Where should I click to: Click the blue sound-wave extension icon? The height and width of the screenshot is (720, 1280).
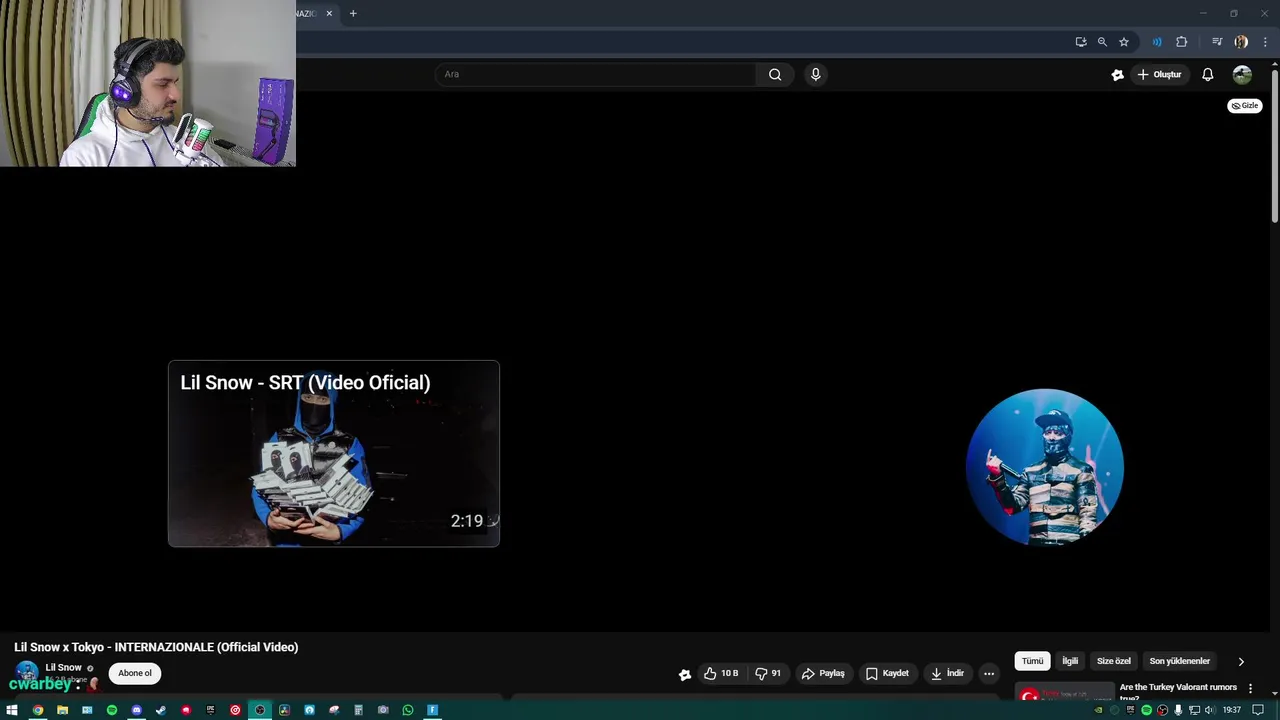pyautogui.click(x=1157, y=42)
